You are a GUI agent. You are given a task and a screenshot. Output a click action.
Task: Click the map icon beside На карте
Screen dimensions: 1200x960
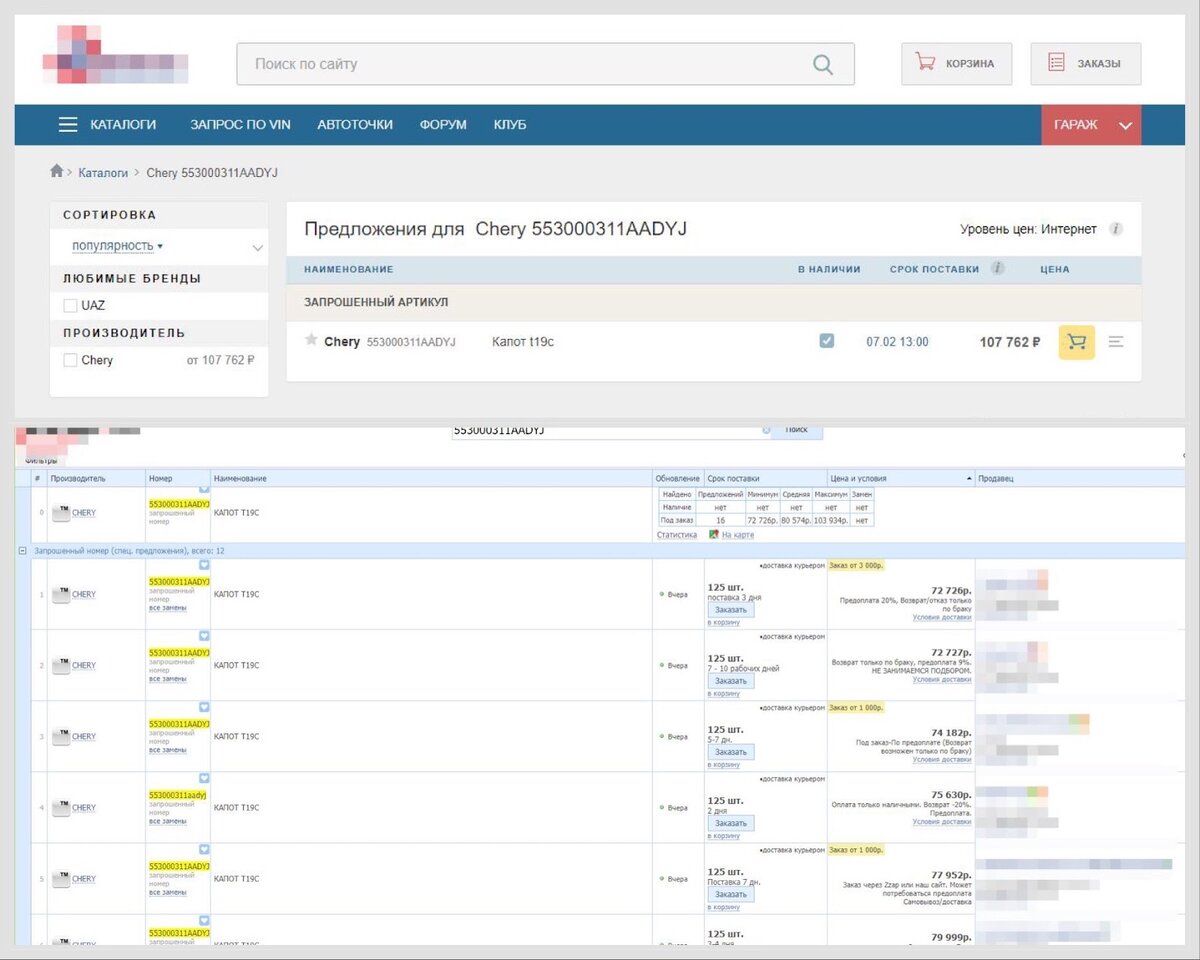[713, 535]
